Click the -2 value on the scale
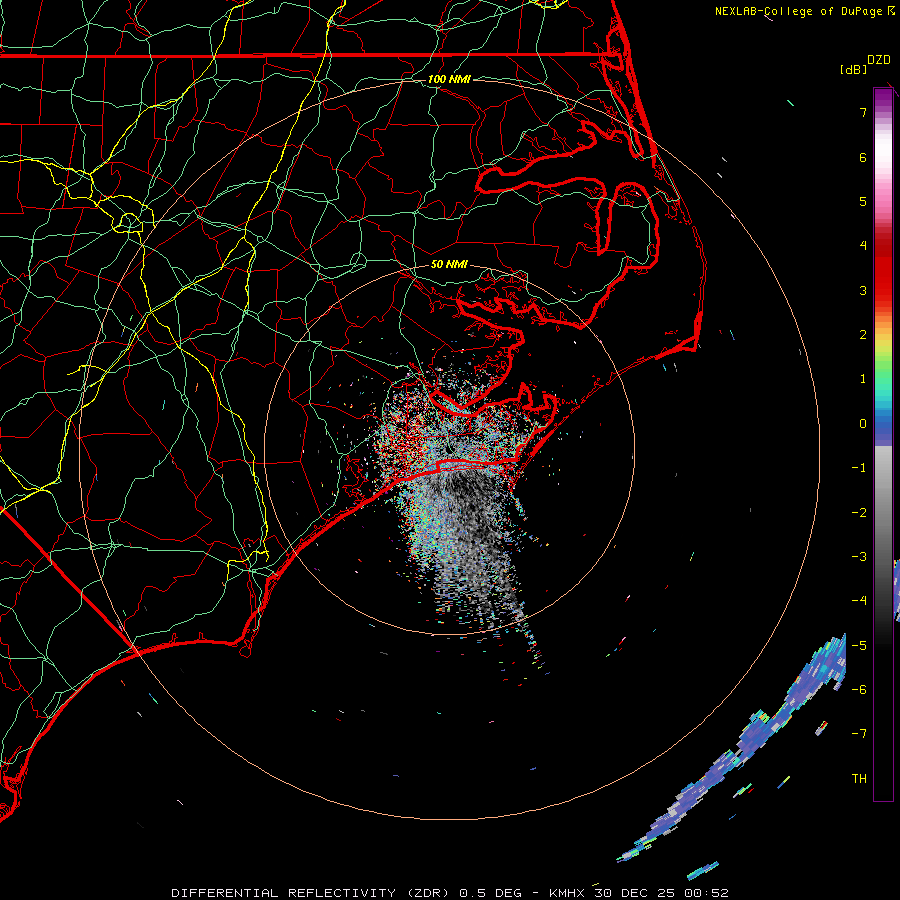 (x=859, y=513)
